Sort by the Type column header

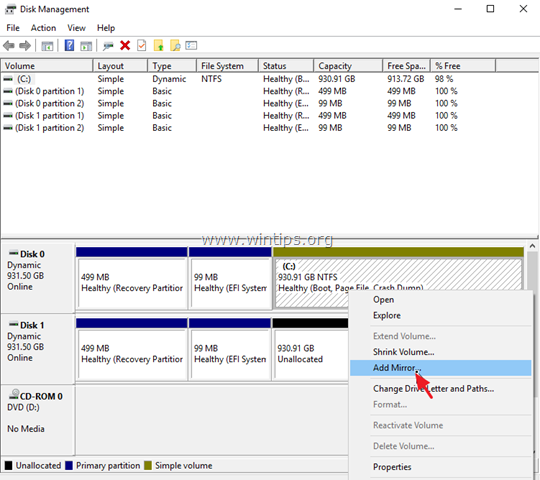point(172,66)
